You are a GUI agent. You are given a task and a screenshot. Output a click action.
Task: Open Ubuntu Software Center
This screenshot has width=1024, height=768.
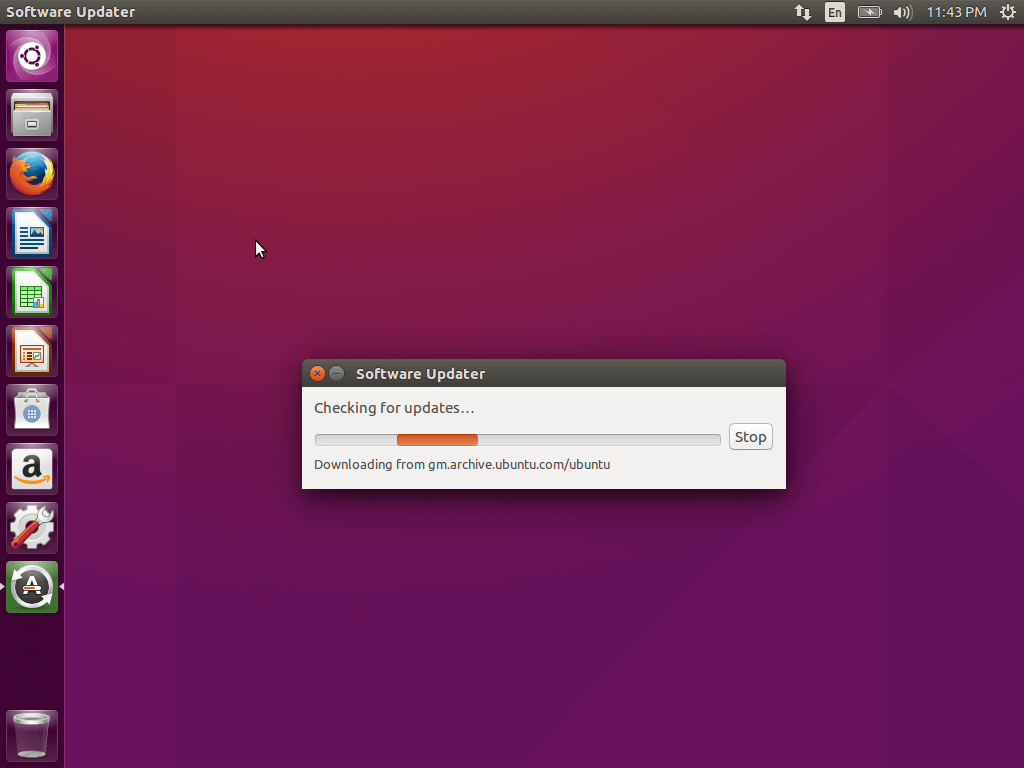coord(31,409)
